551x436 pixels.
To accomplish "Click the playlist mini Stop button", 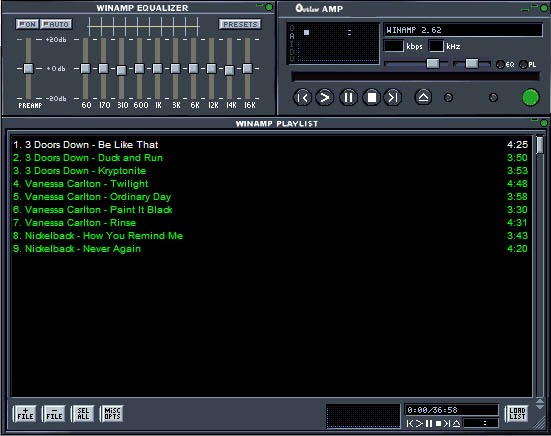I will click(438, 424).
